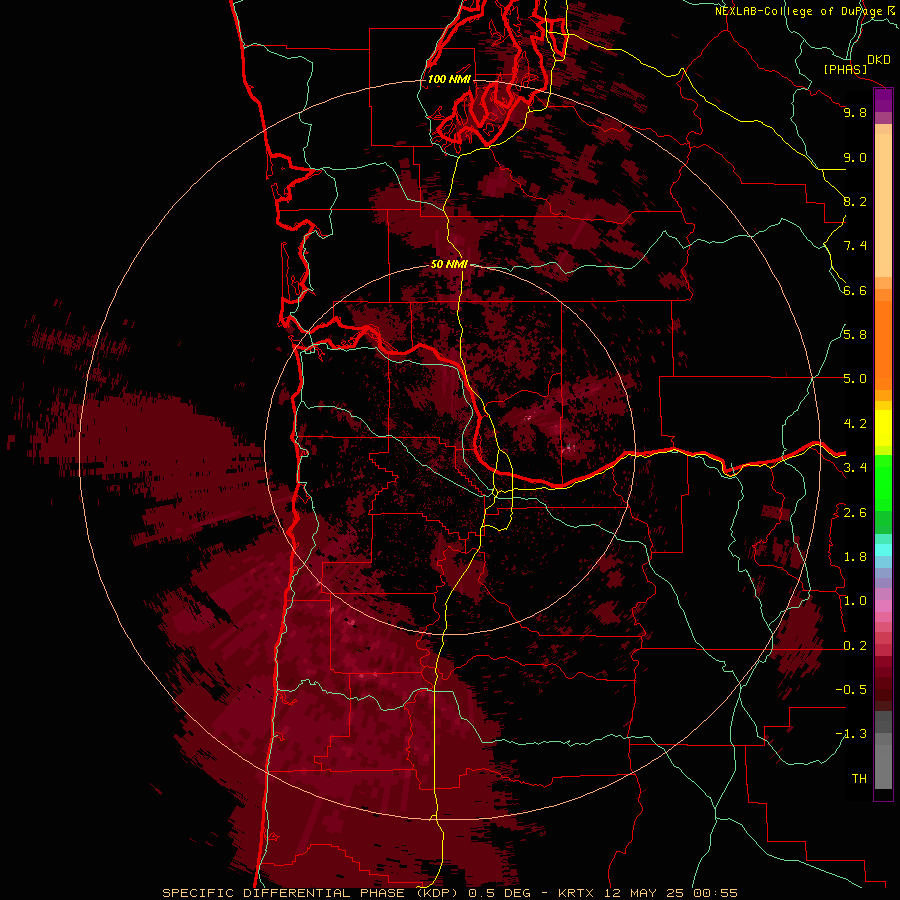900x900 pixels.
Task: Click the "DKD" label above the color scale
Action: point(879,60)
